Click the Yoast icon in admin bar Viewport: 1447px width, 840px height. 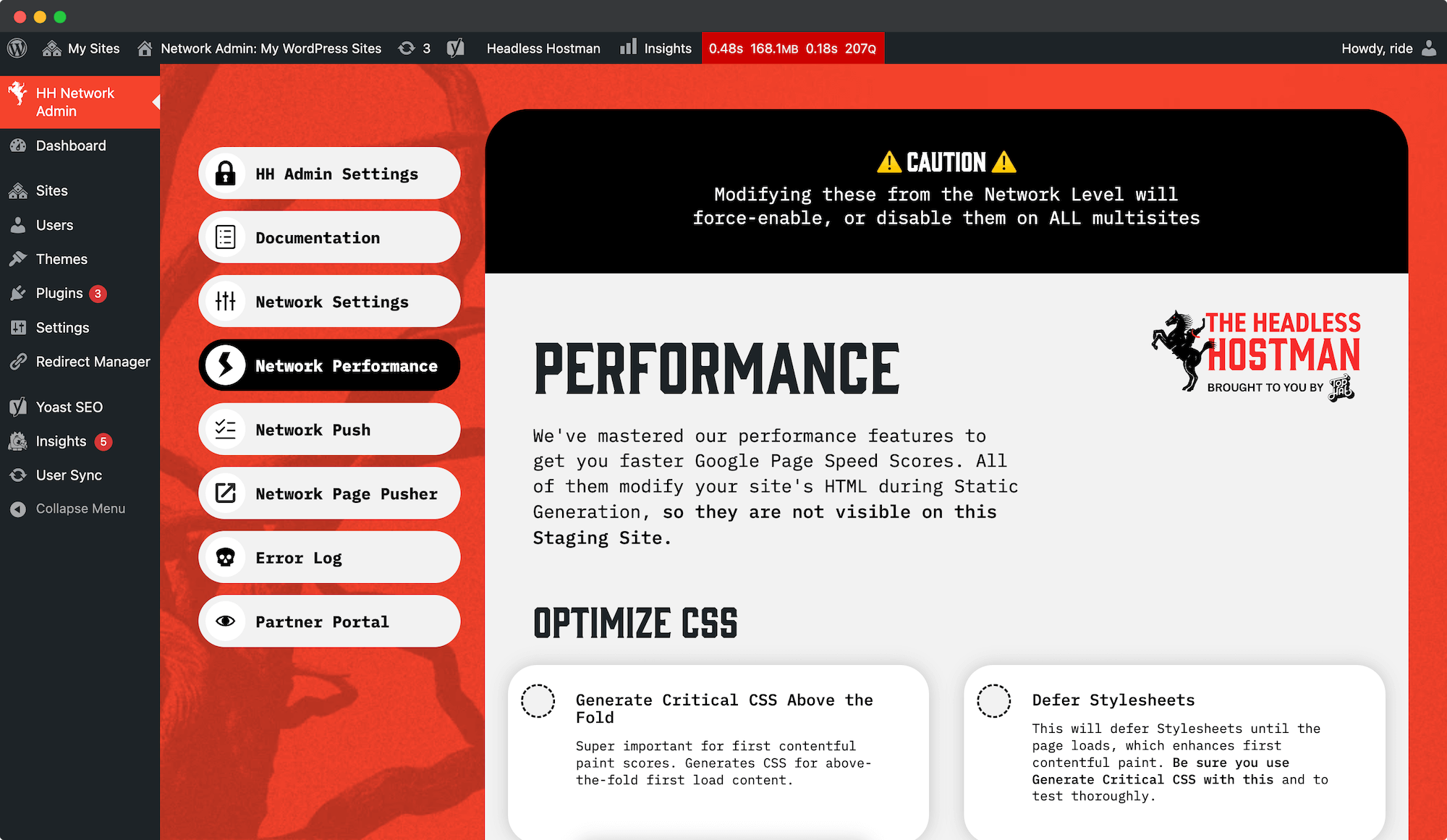(x=455, y=48)
